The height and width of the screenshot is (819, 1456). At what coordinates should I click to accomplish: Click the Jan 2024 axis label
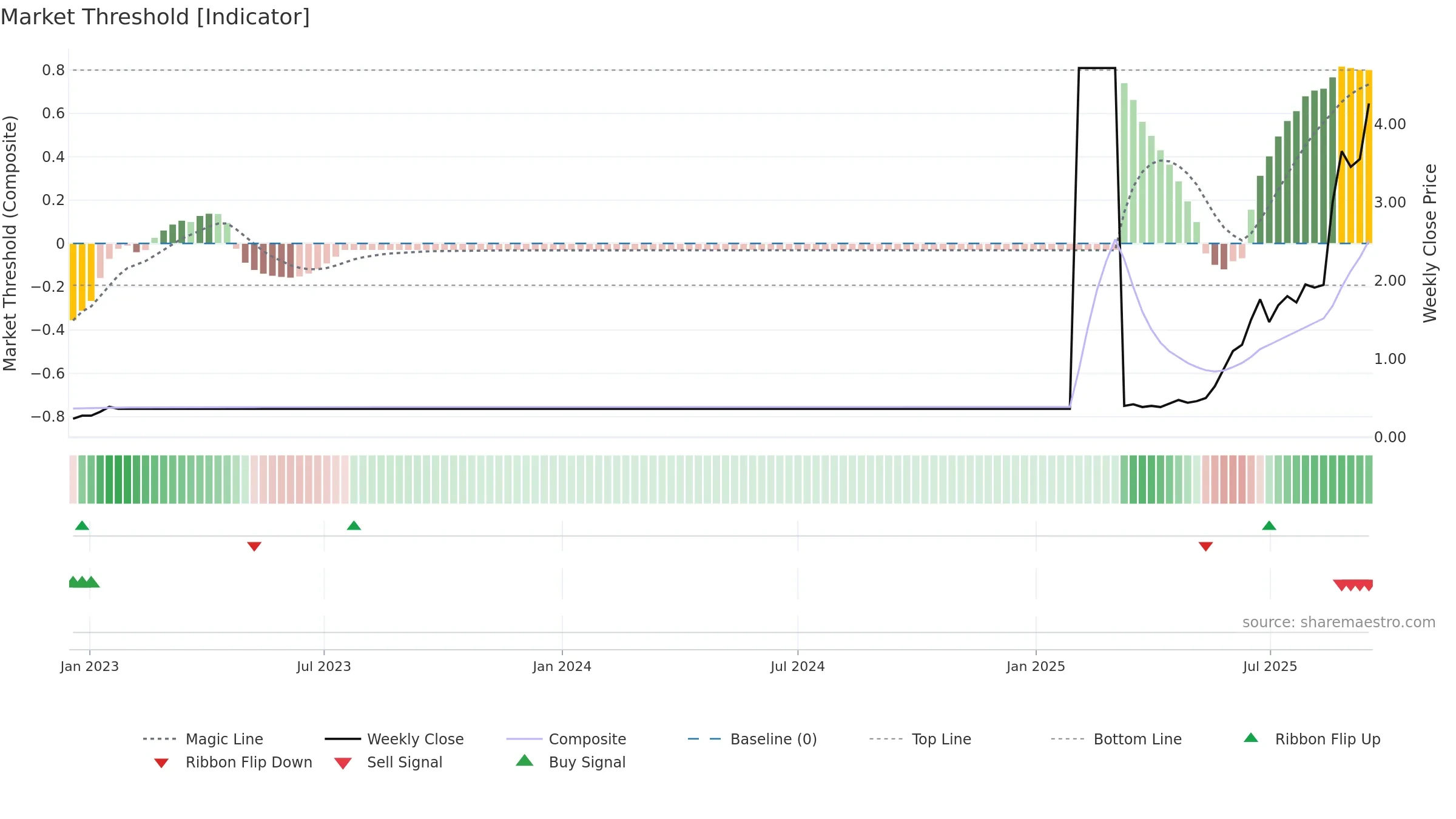click(x=562, y=666)
